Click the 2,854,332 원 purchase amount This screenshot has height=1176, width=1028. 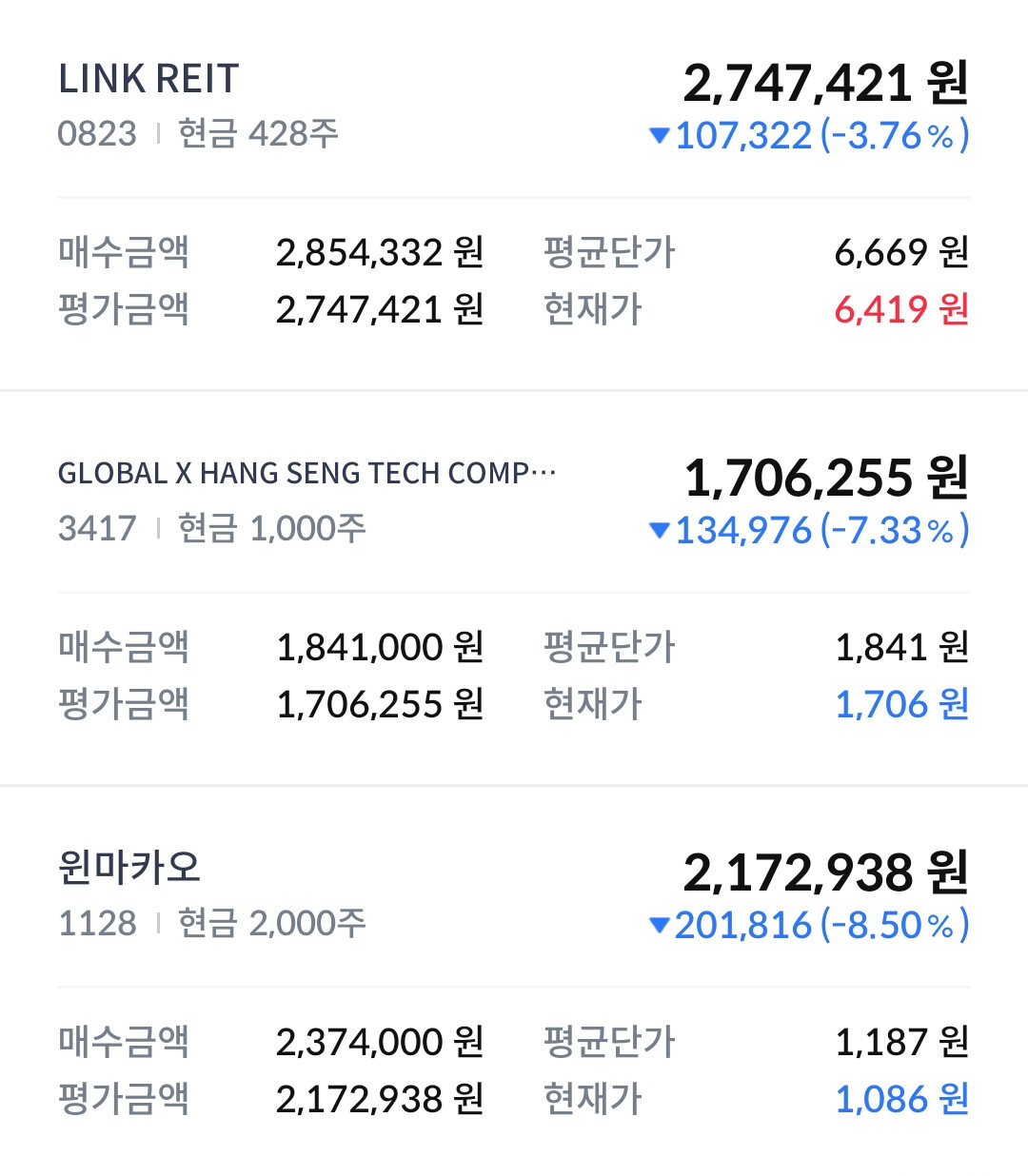[x=380, y=252]
